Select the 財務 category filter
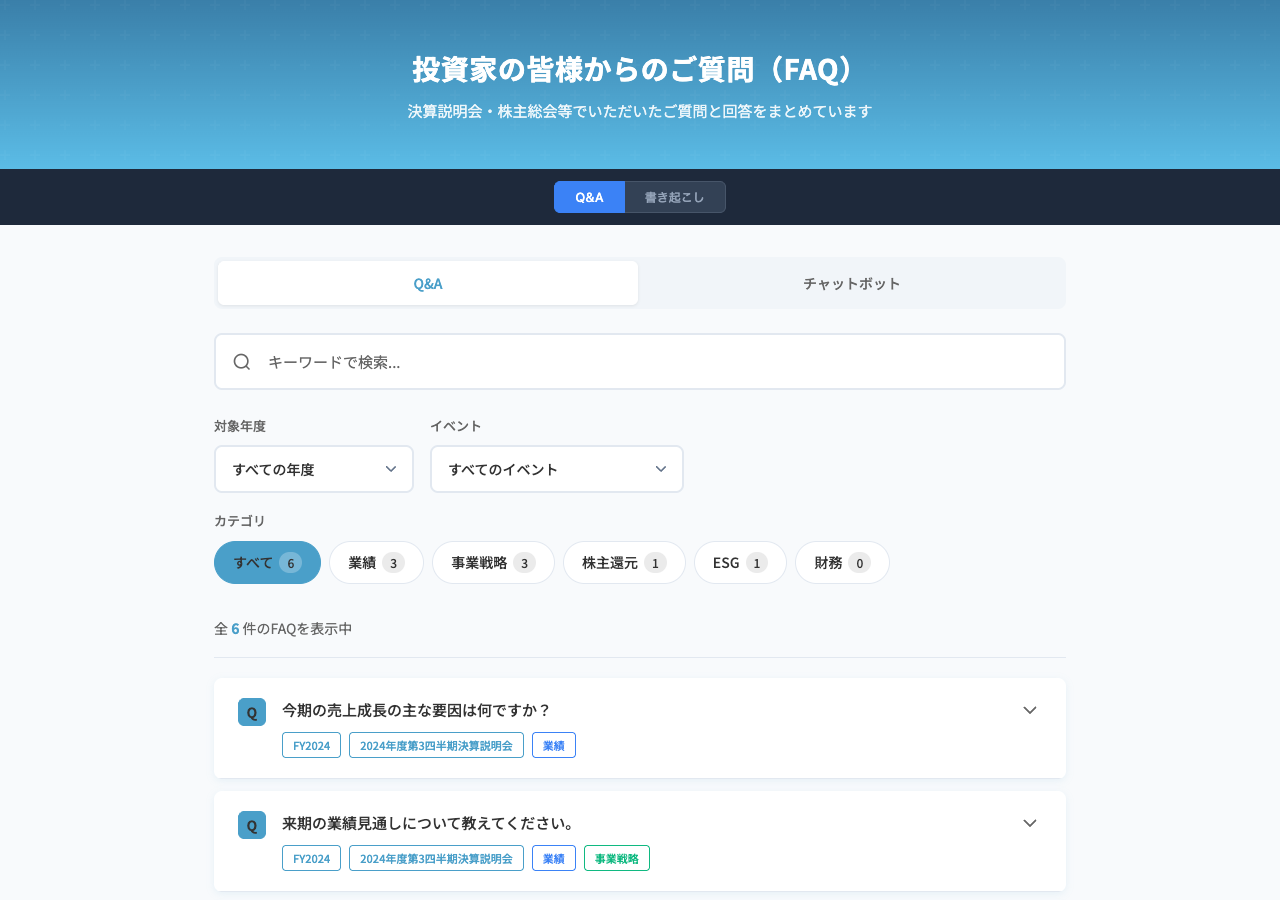Viewport: 1280px width, 900px height. coord(842,562)
